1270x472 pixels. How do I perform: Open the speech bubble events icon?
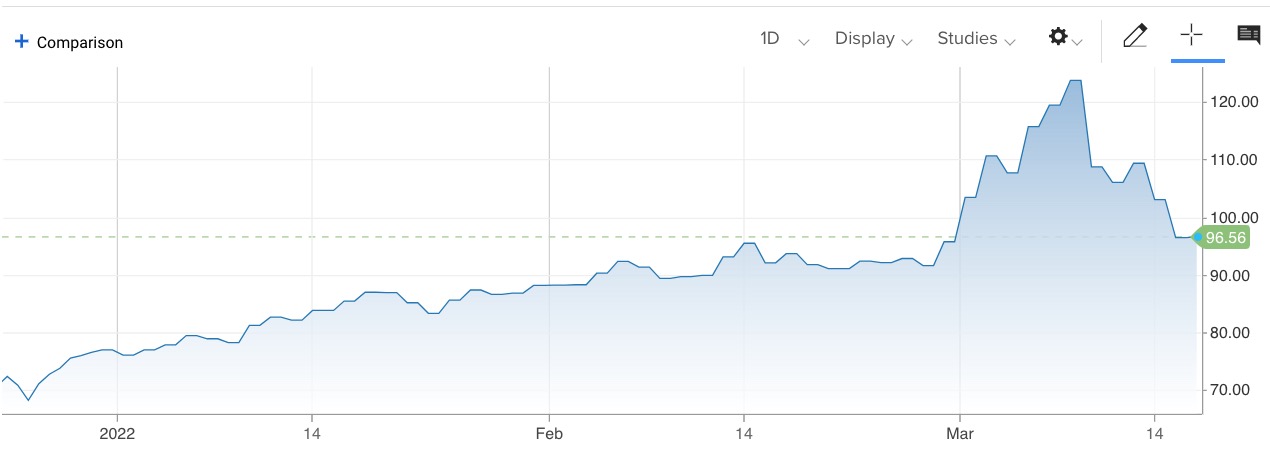coord(1248,36)
